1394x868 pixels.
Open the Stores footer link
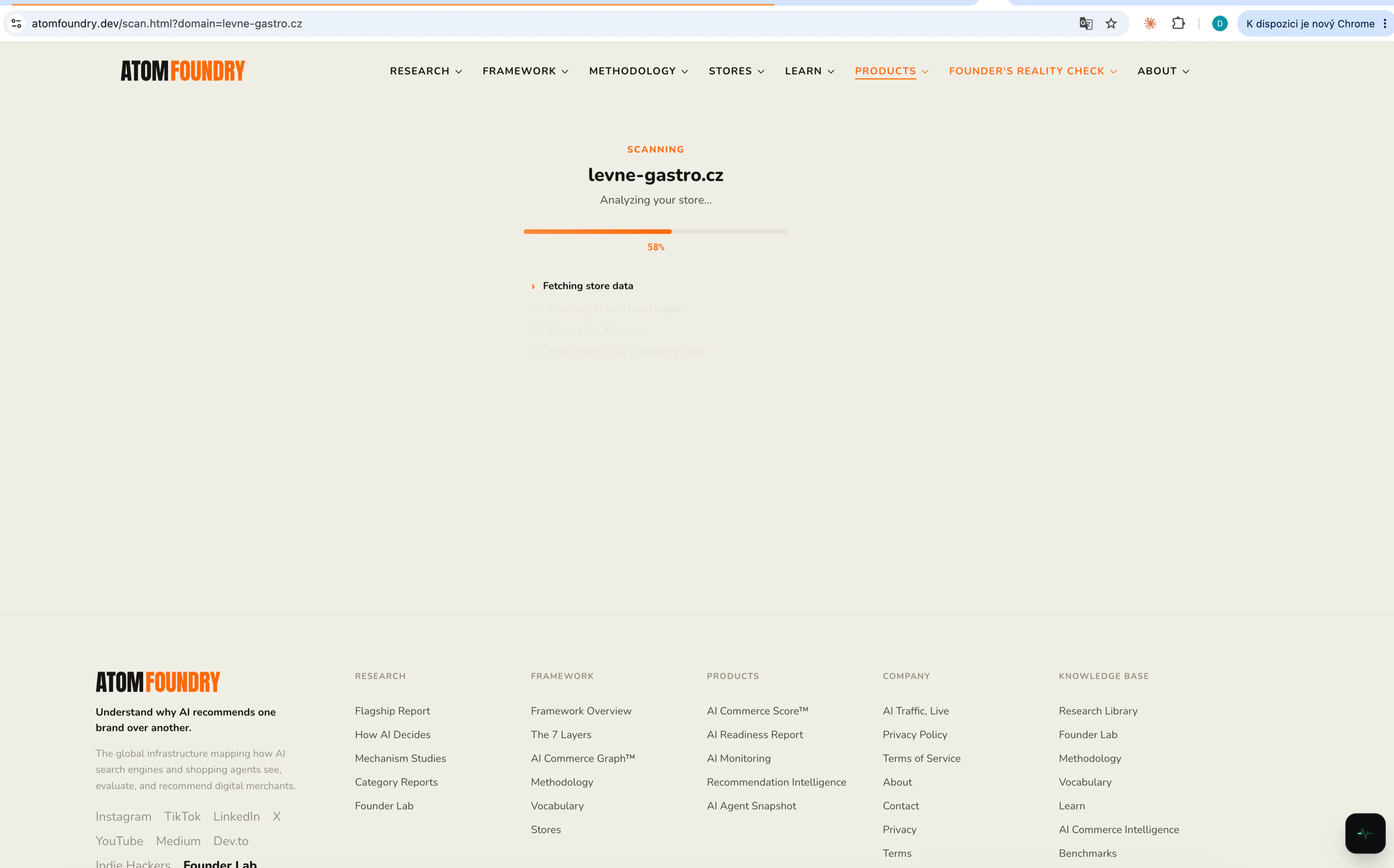546,829
